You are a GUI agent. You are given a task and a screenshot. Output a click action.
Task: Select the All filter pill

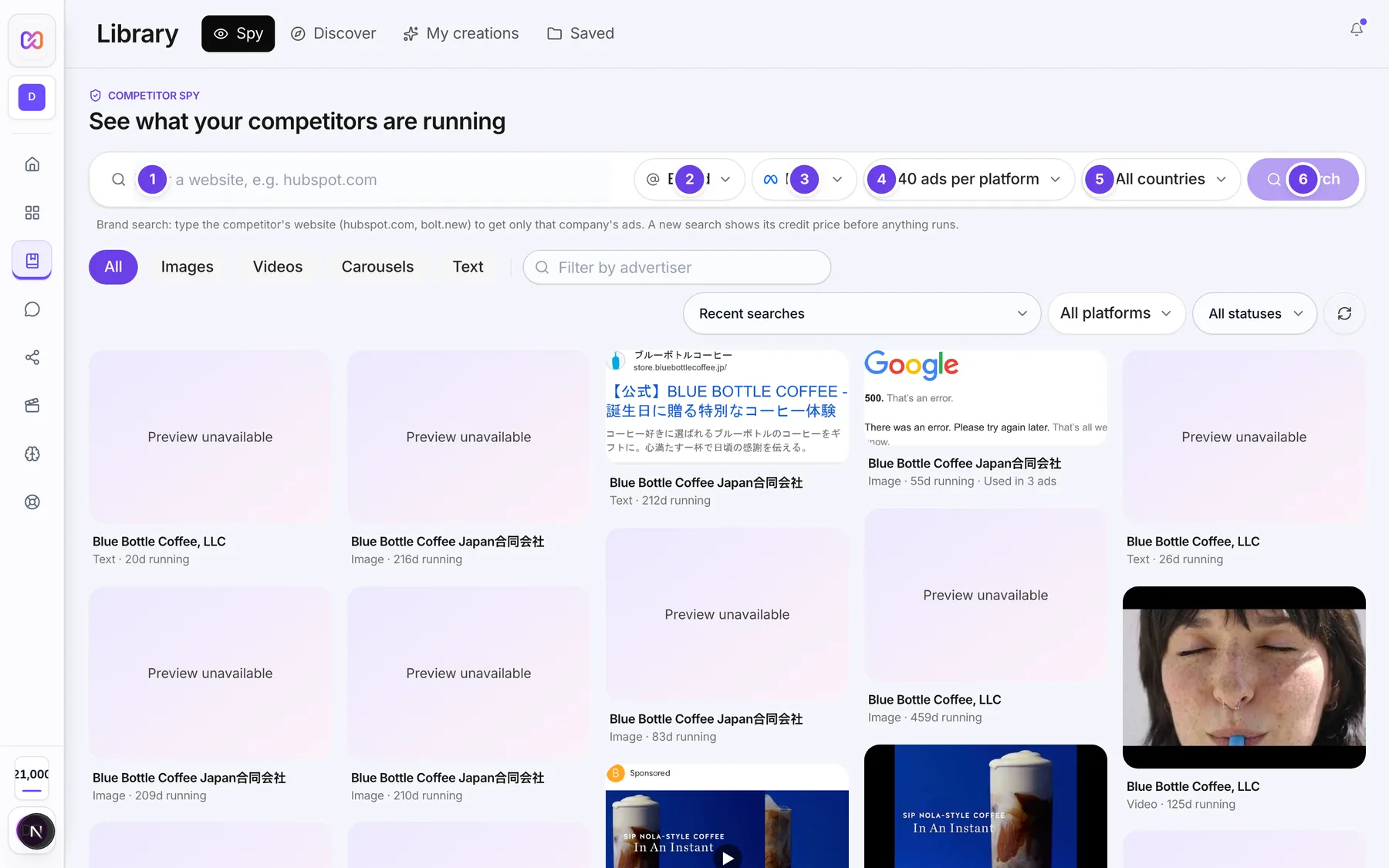[113, 267]
